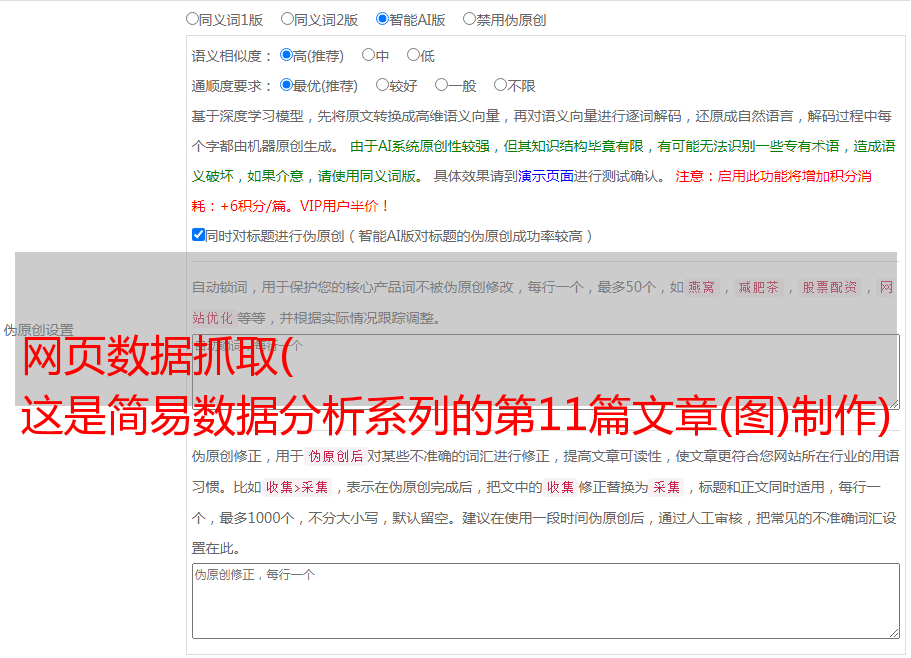Click the 站优化 example keyword
911x658 pixels.
click(x=212, y=318)
